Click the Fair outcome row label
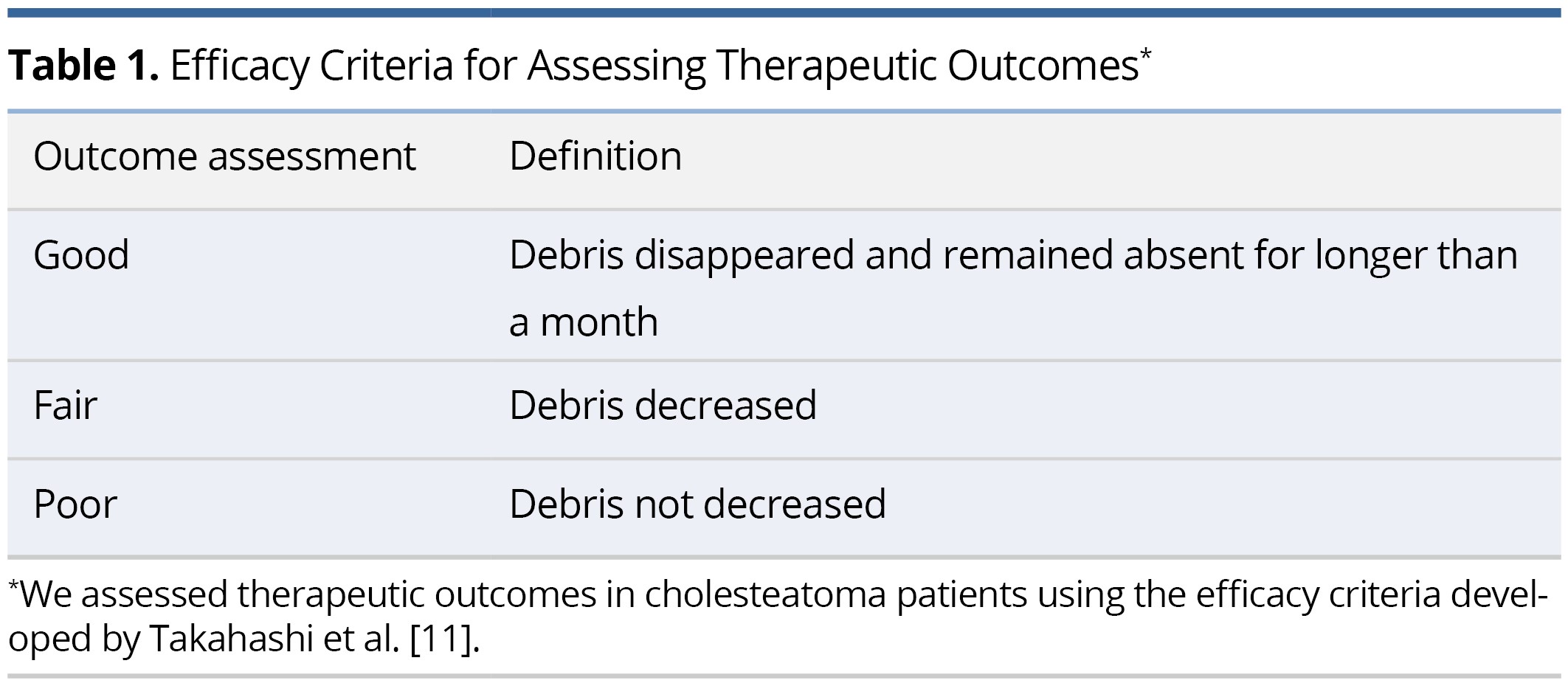The image size is (1568, 683). click(x=65, y=406)
